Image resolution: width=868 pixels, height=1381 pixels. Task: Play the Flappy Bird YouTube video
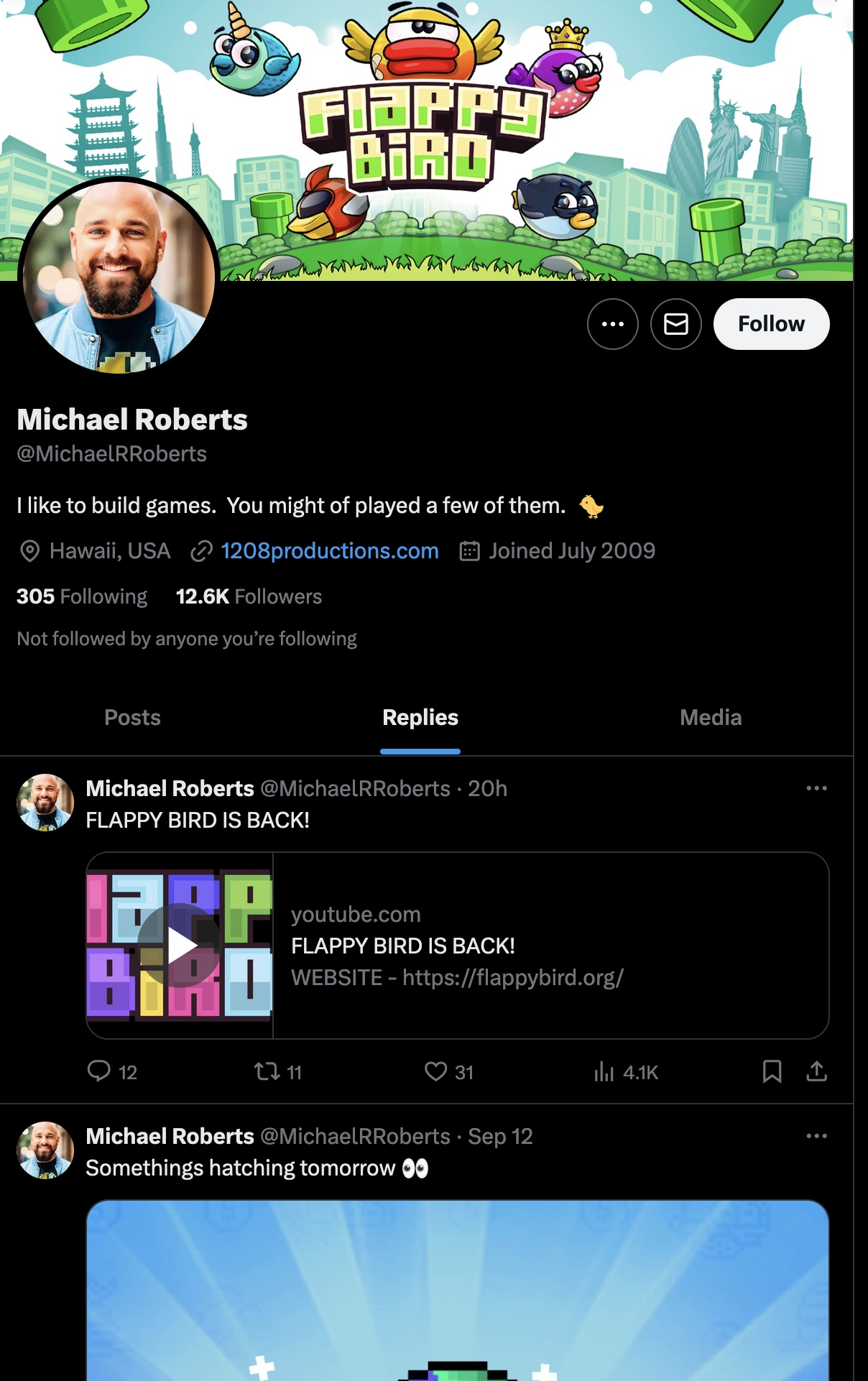point(180,946)
